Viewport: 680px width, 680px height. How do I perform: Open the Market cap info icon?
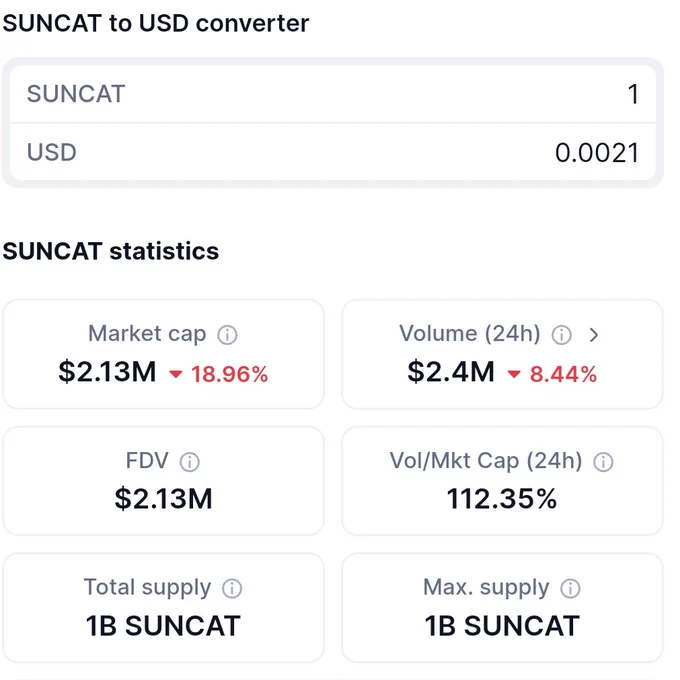tap(227, 335)
